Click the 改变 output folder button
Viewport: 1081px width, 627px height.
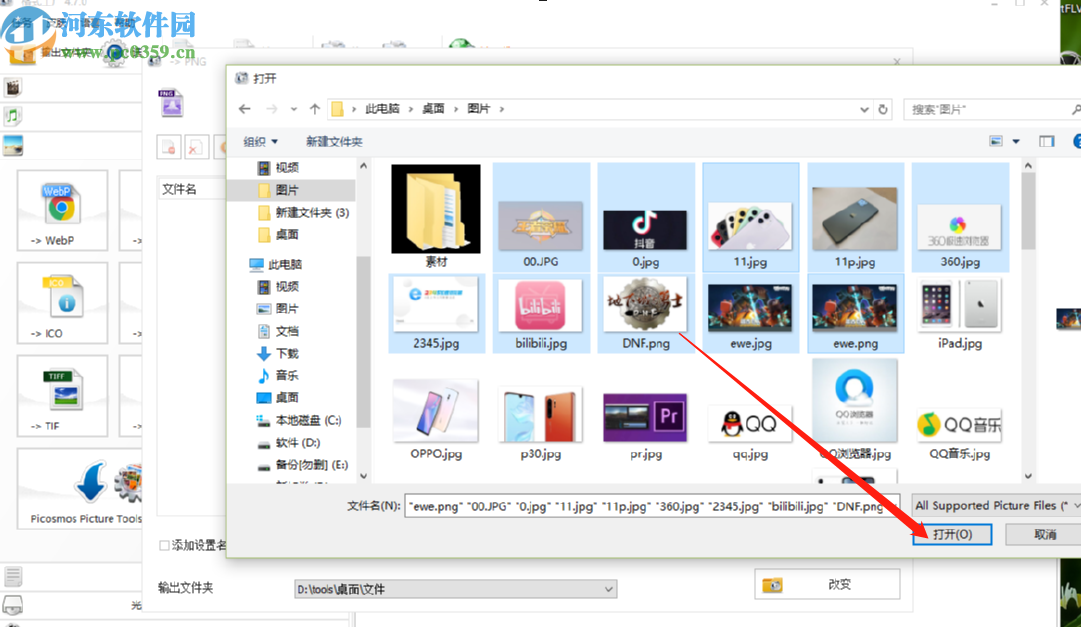click(827, 584)
